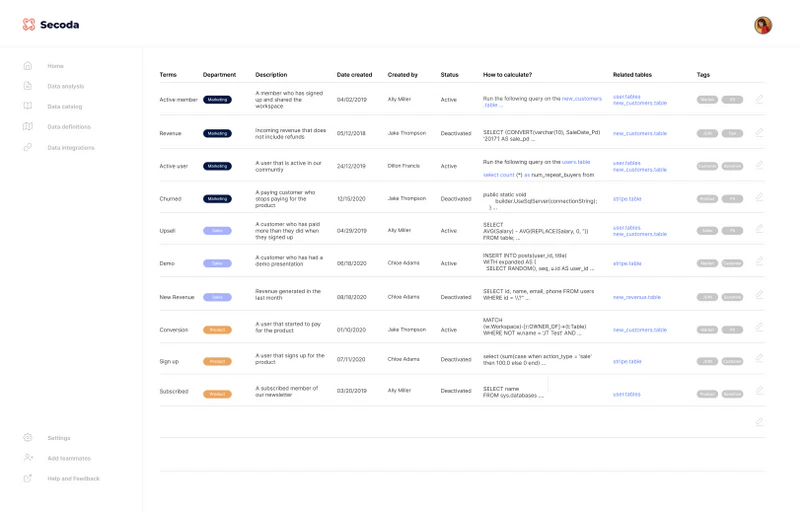
Task: Click the Related tables column header
Action: coord(633,75)
